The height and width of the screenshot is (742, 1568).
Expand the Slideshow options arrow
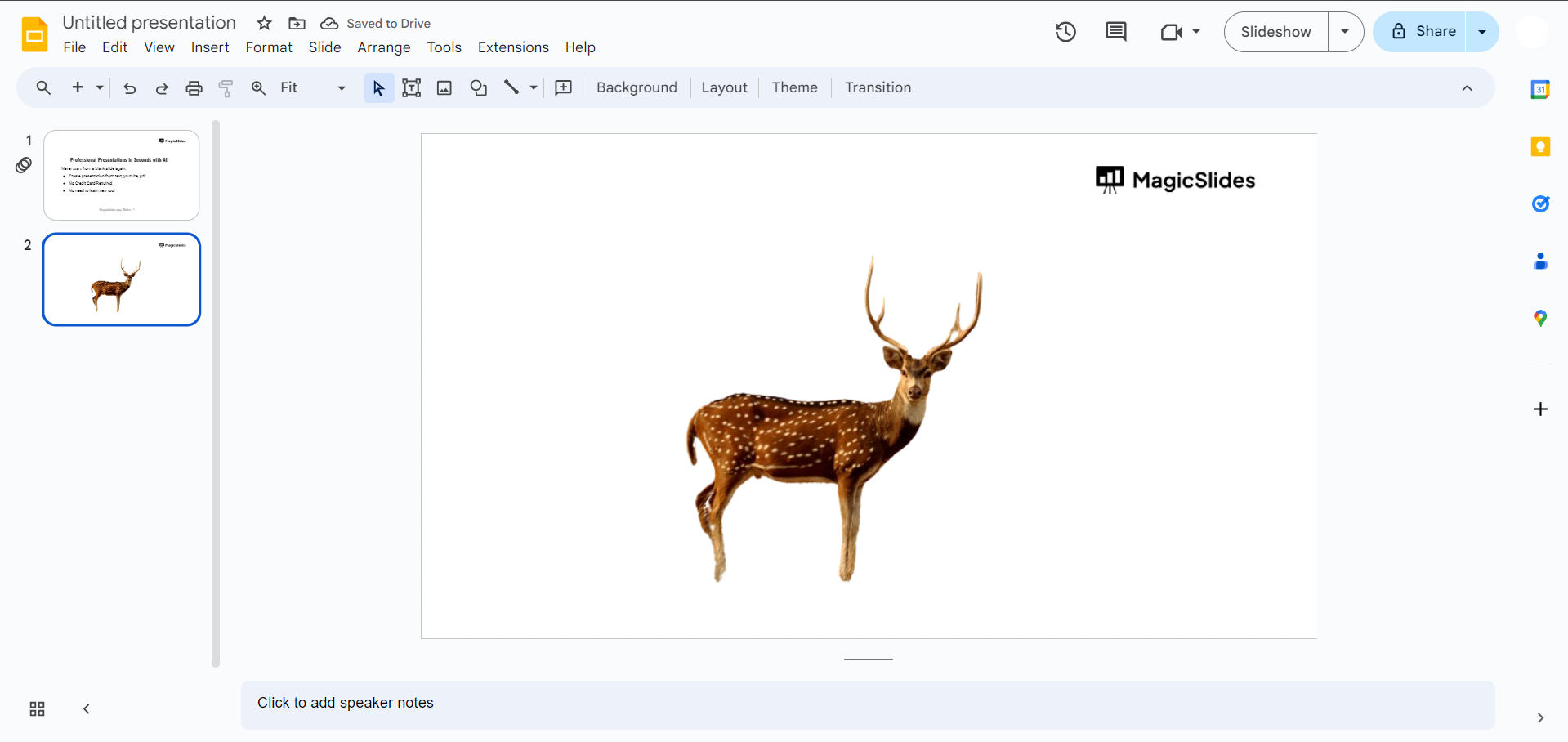pos(1345,32)
